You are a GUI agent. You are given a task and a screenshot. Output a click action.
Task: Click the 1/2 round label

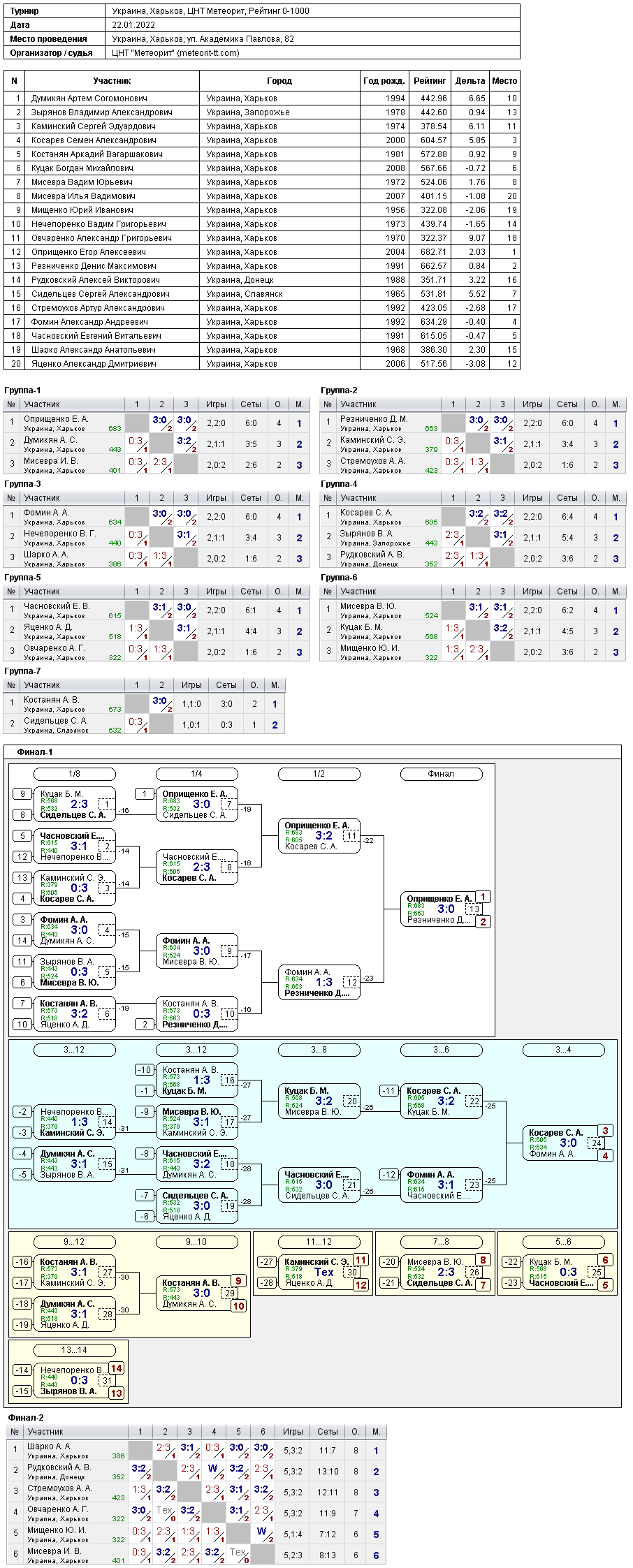click(319, 774)
